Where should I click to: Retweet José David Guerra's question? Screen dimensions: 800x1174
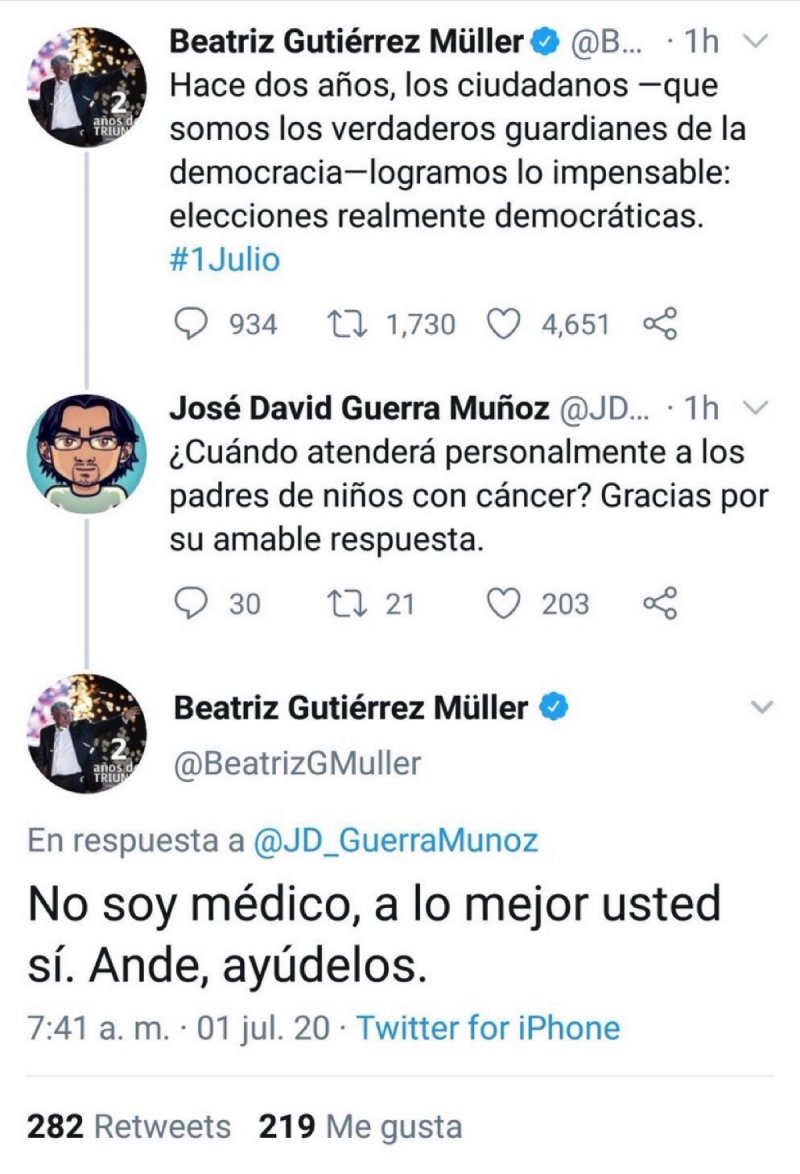347,604
